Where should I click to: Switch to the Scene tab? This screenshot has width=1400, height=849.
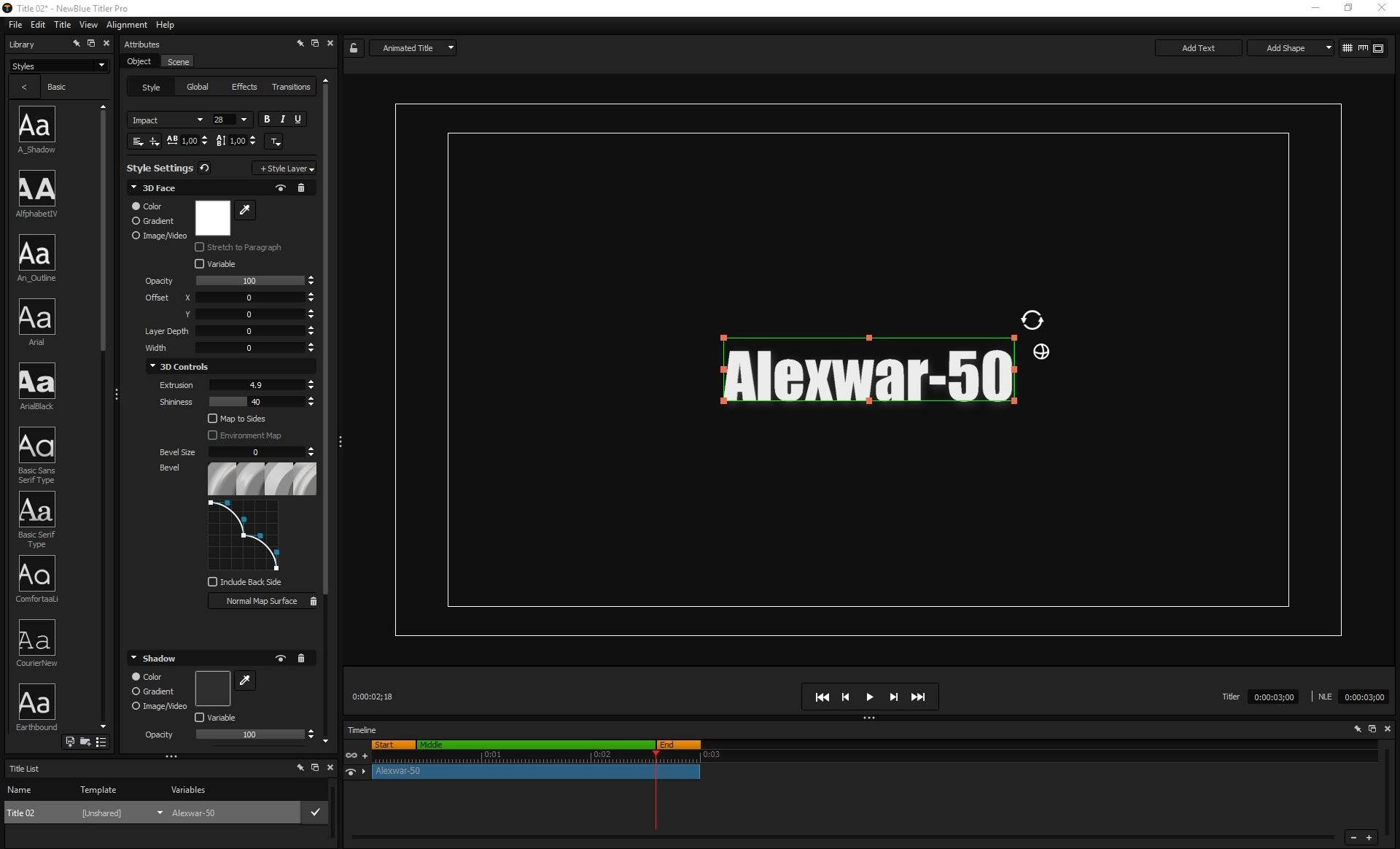pyautogui.click(x=178, y=62)
